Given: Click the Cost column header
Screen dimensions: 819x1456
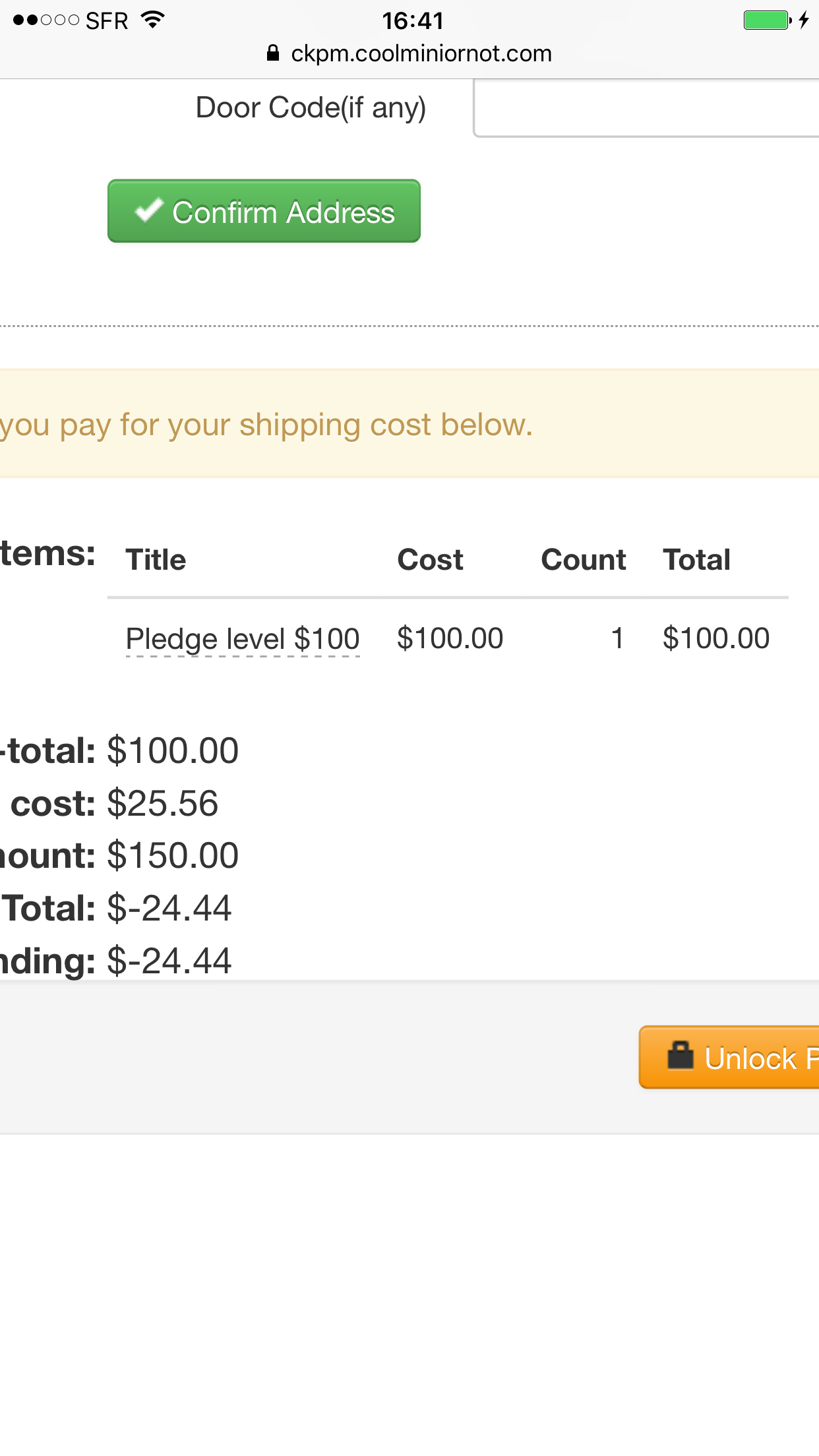Looking at the screenshot, I should (x=431, y=560).
